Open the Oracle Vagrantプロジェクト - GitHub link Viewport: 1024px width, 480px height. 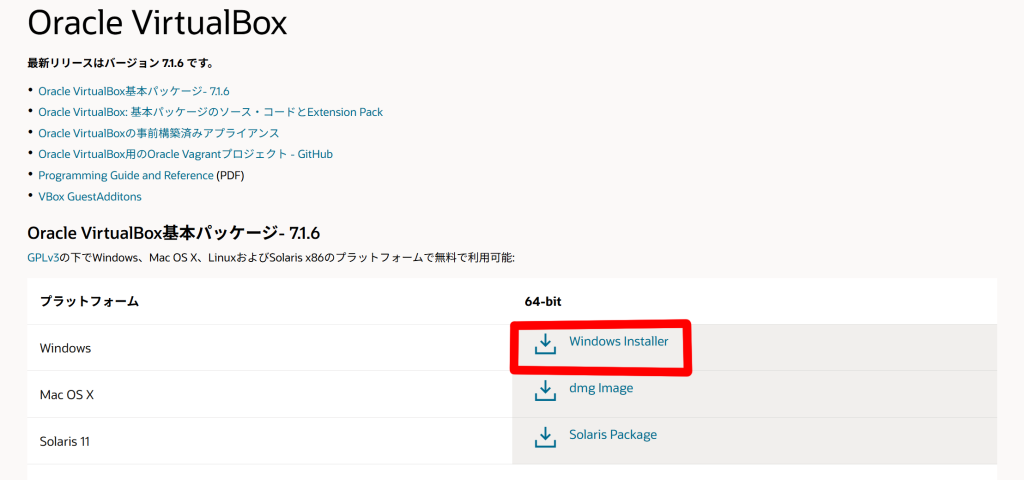click(x=185, y=154)
